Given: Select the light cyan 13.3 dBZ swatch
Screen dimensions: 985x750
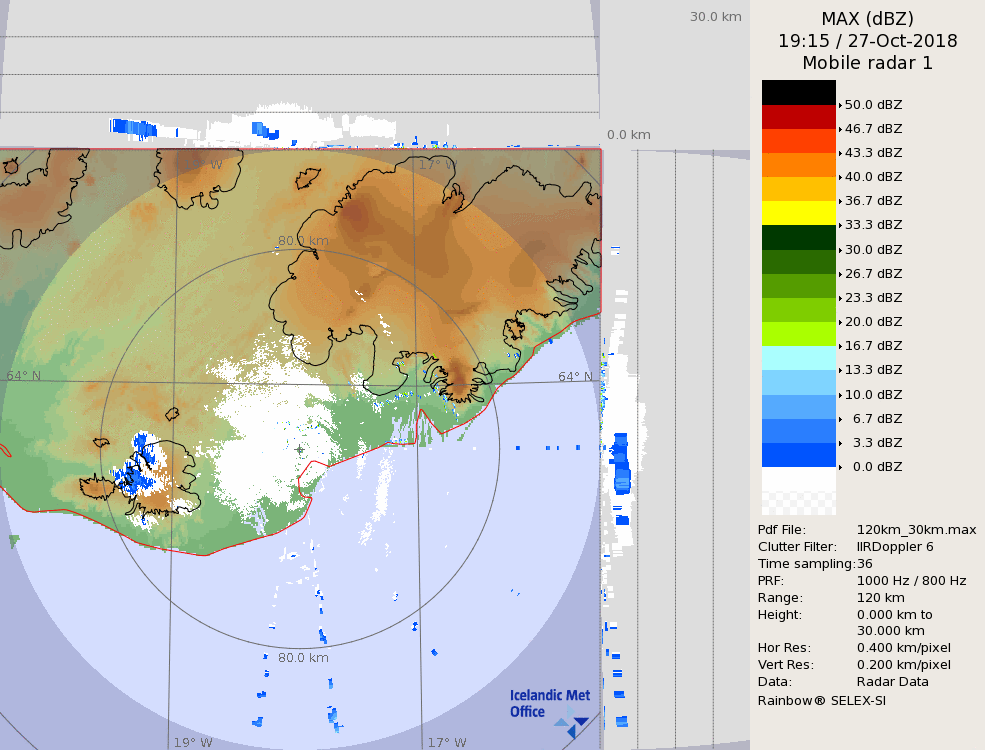Looking at the screenshot, I should pyautogui.click(x=798, y=358).
